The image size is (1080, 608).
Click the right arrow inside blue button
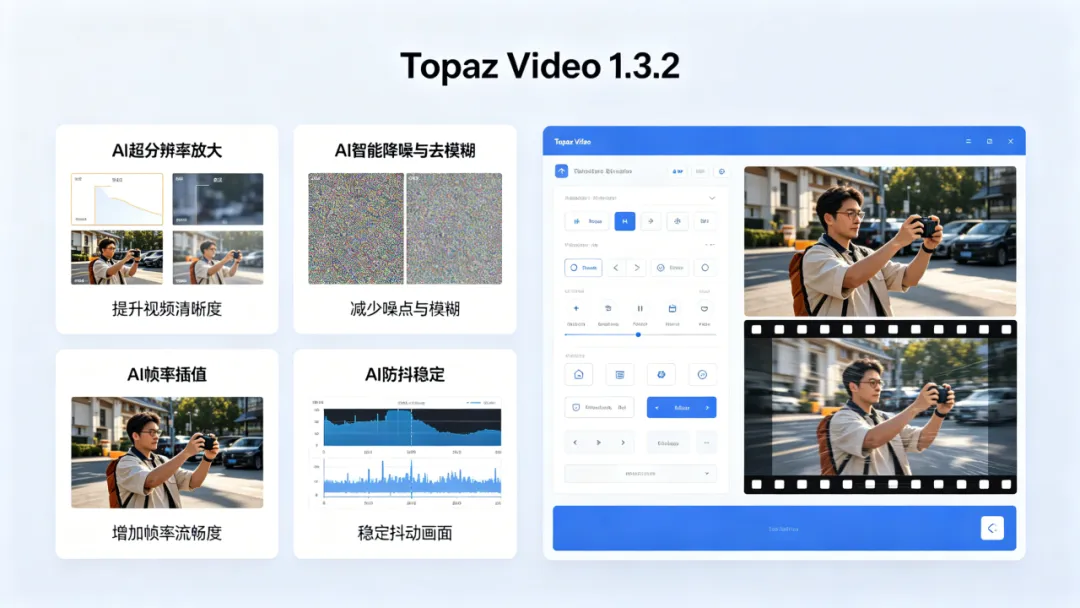click(707, 408)
